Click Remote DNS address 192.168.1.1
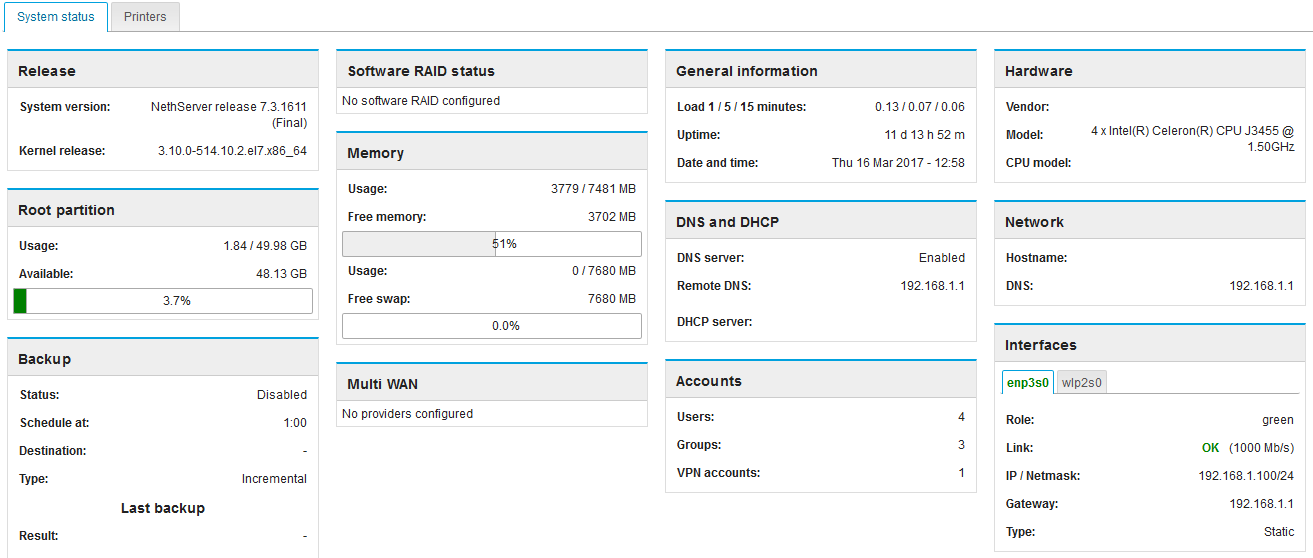Viewport: 1313px width, 558px height. (x=933, y=286)
